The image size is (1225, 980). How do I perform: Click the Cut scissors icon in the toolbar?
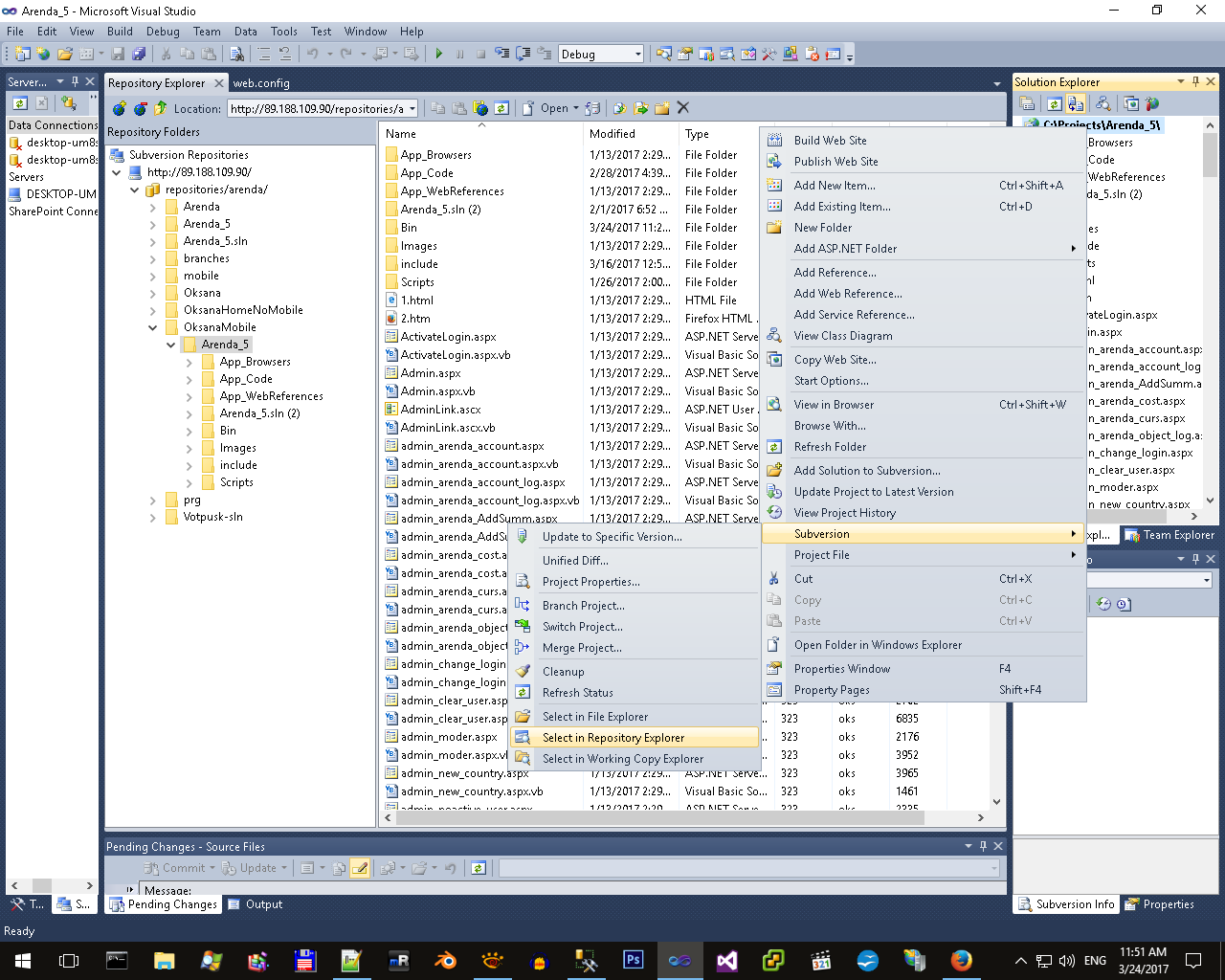[x=166, y=54]
